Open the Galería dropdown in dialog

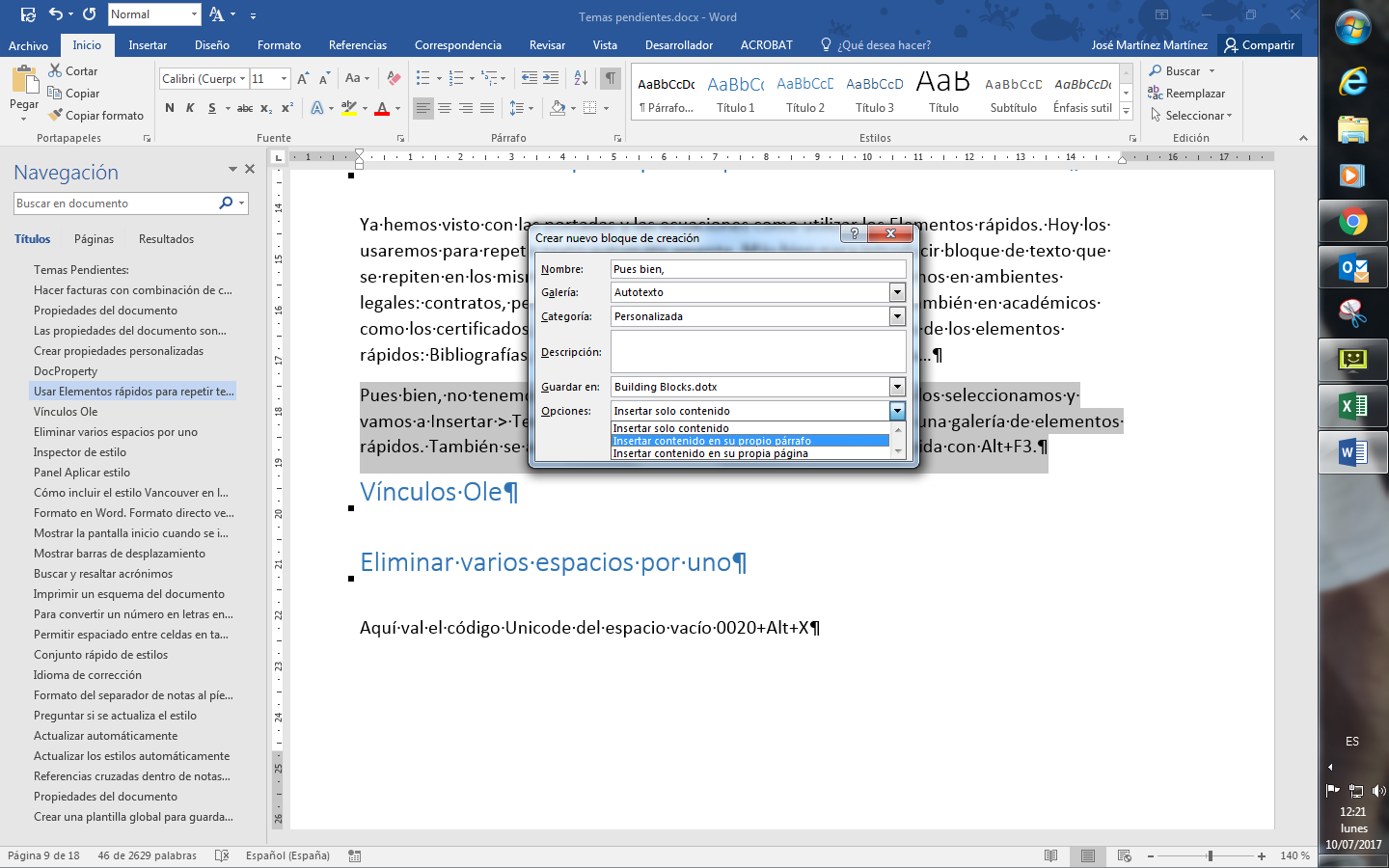click(x=897, y=292)
